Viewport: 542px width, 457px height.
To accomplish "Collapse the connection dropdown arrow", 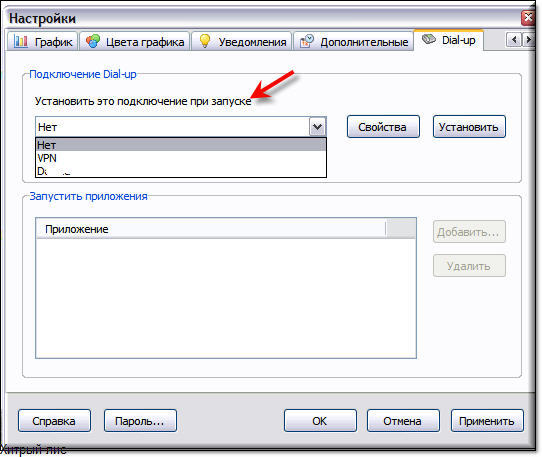I will [317, 127].
